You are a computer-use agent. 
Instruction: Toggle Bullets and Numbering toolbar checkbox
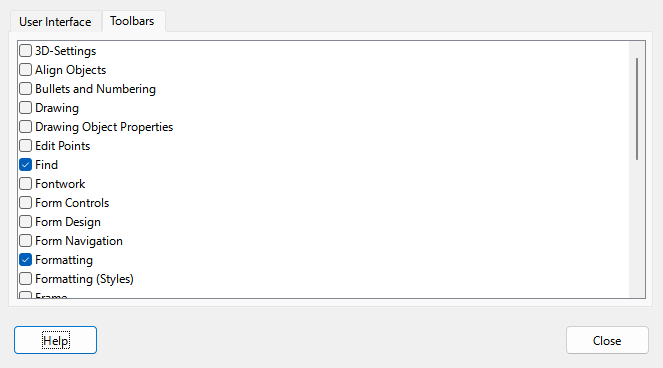point(25,88)
